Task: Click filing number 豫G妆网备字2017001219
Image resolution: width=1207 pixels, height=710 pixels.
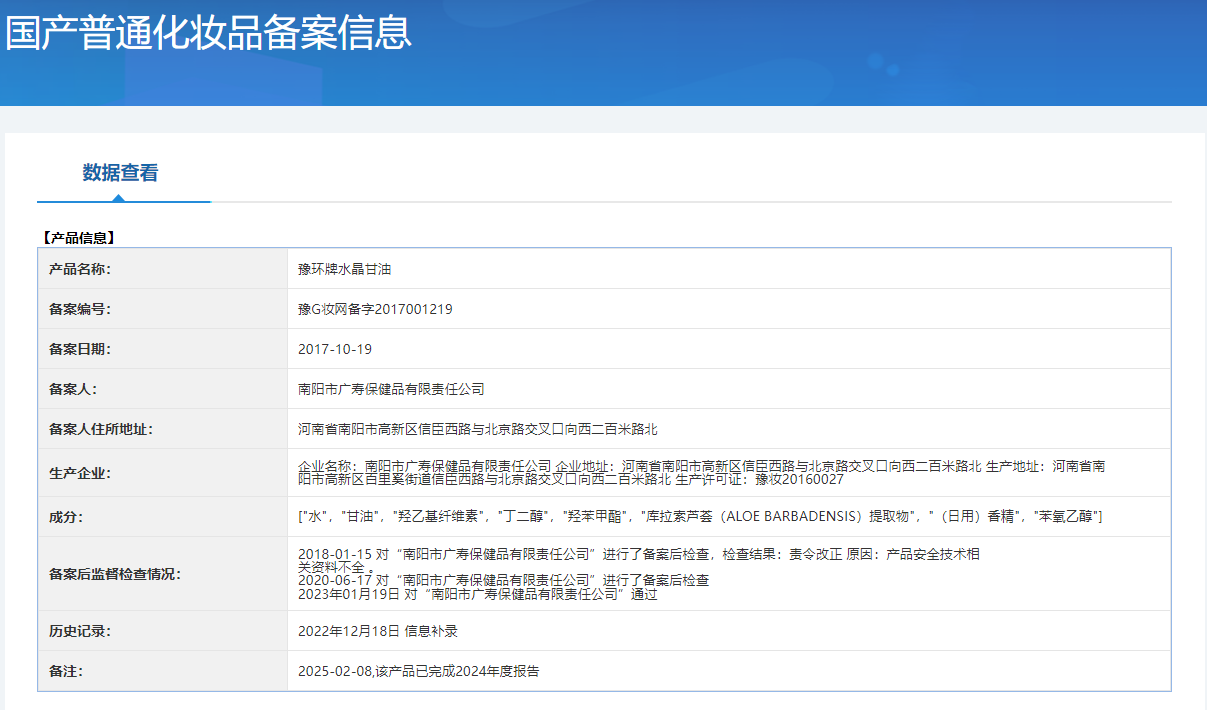Action: (375, 309)
